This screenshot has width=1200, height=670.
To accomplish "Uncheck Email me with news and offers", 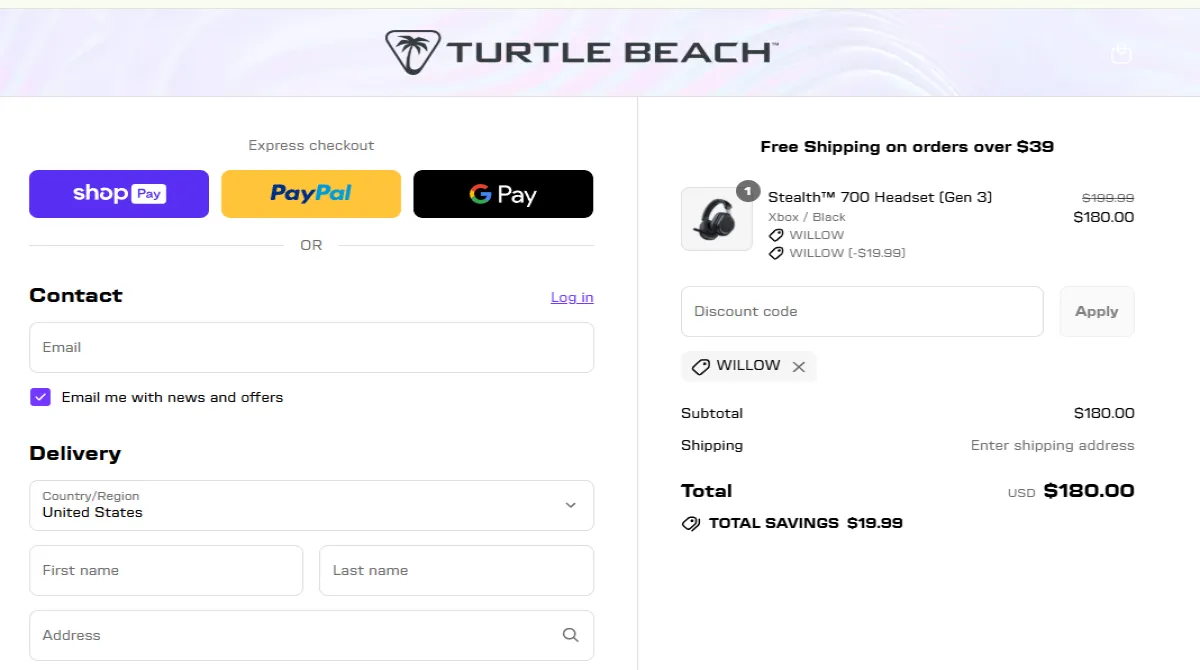I will tap(40, 397).
